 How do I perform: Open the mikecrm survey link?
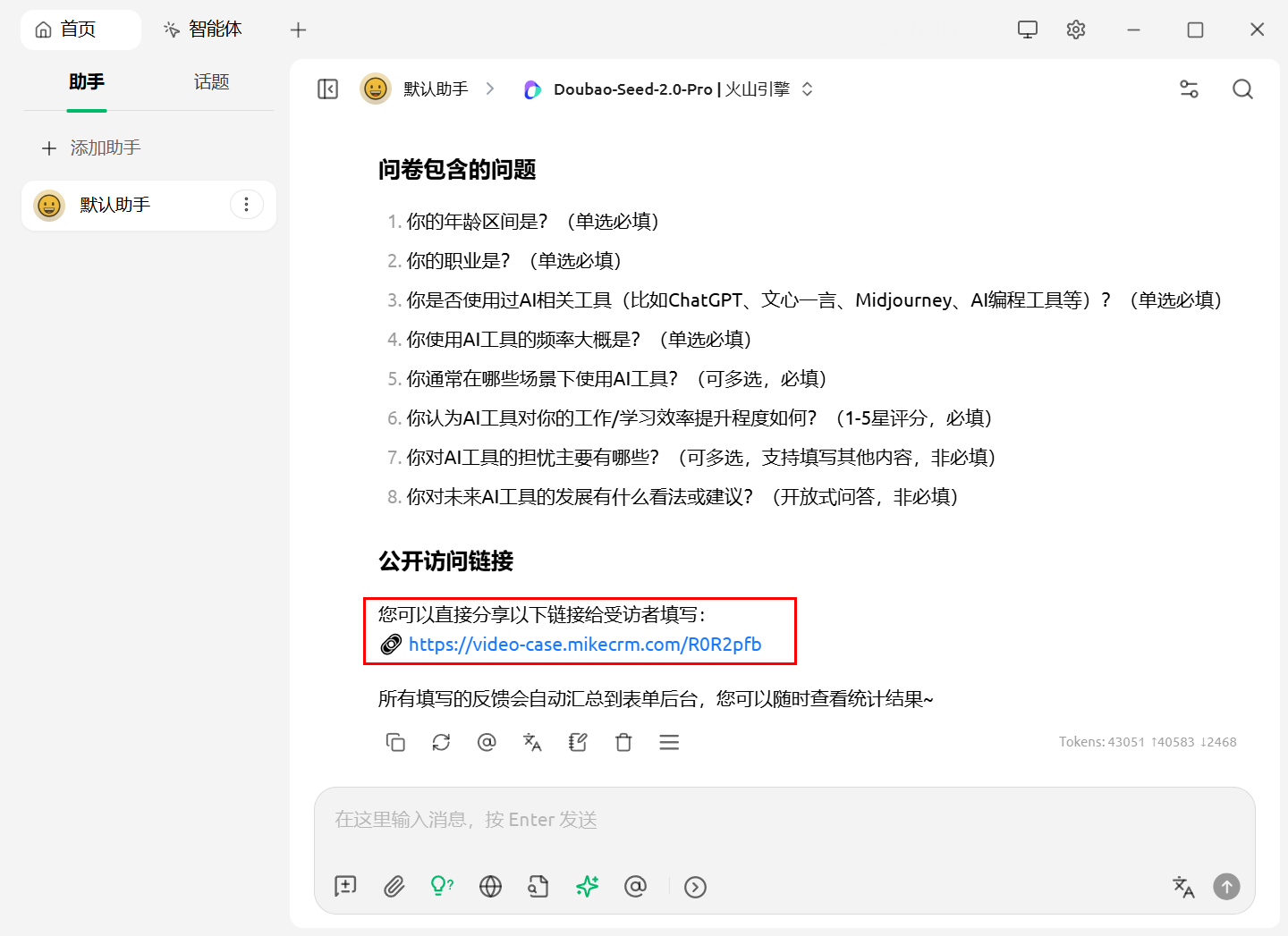[584, 645]
